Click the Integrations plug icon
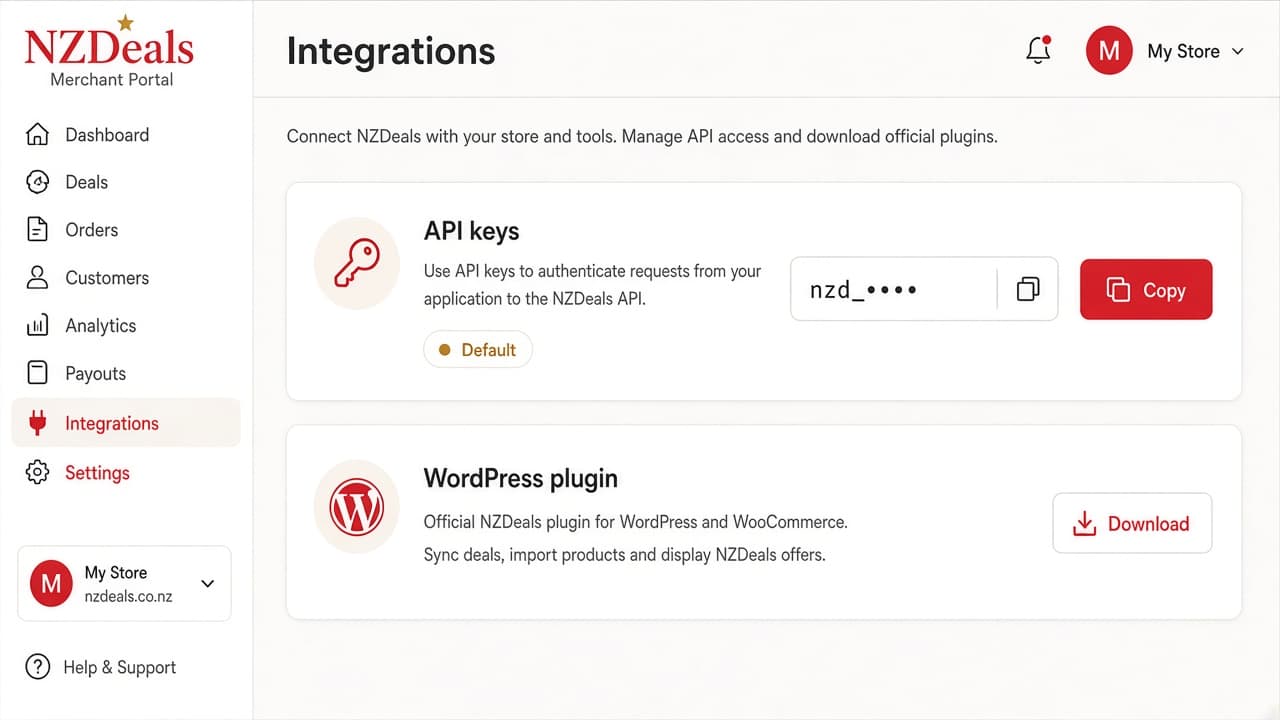Screen dimensions: 1280x720 click(38, 423)
